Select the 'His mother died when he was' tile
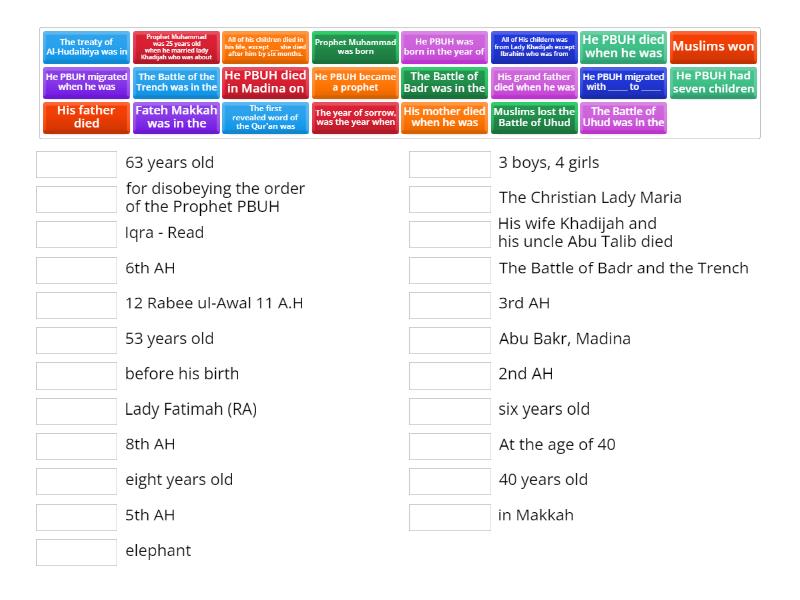 (446, 118)
